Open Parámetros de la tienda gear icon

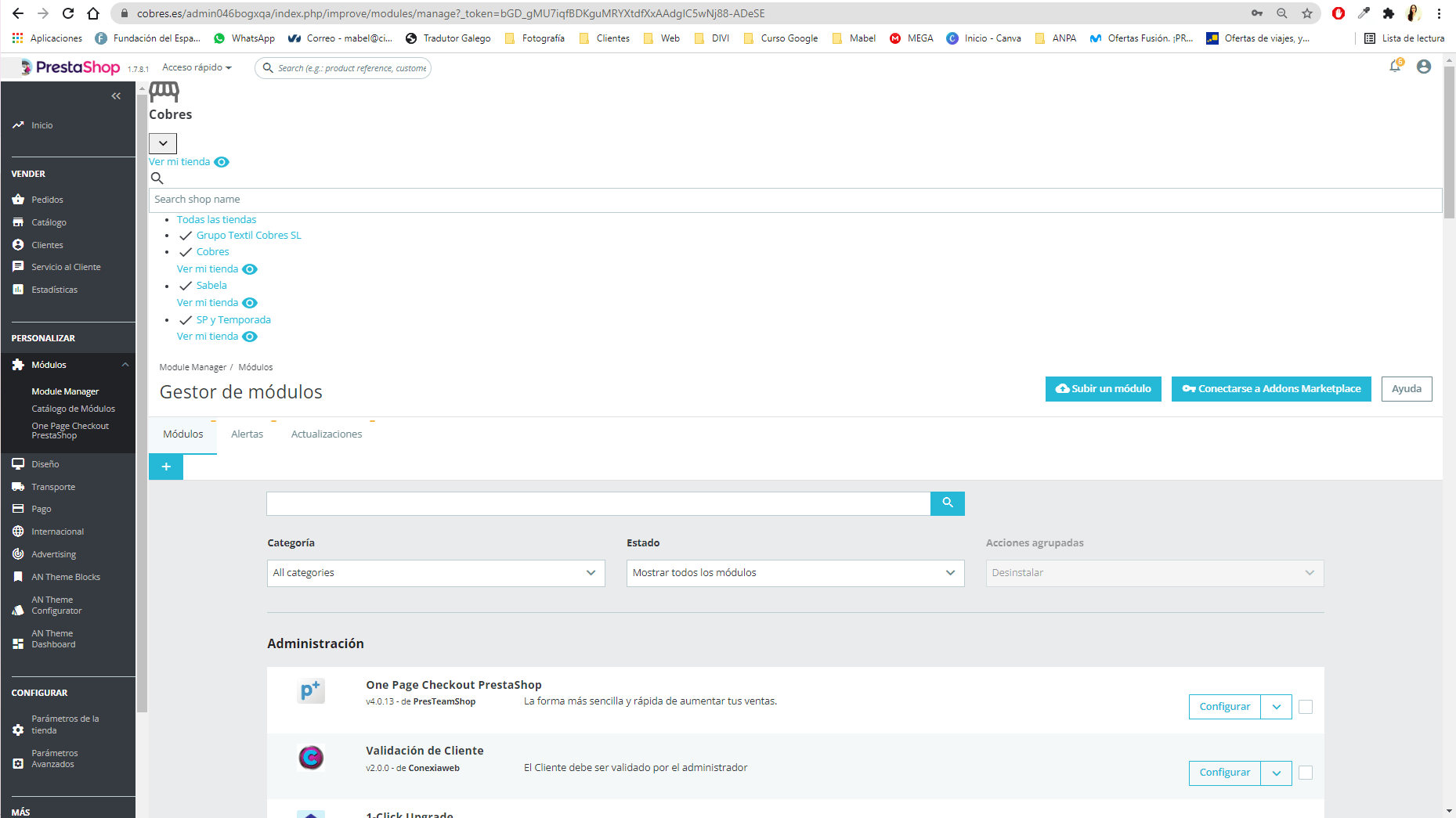(18, 730)
